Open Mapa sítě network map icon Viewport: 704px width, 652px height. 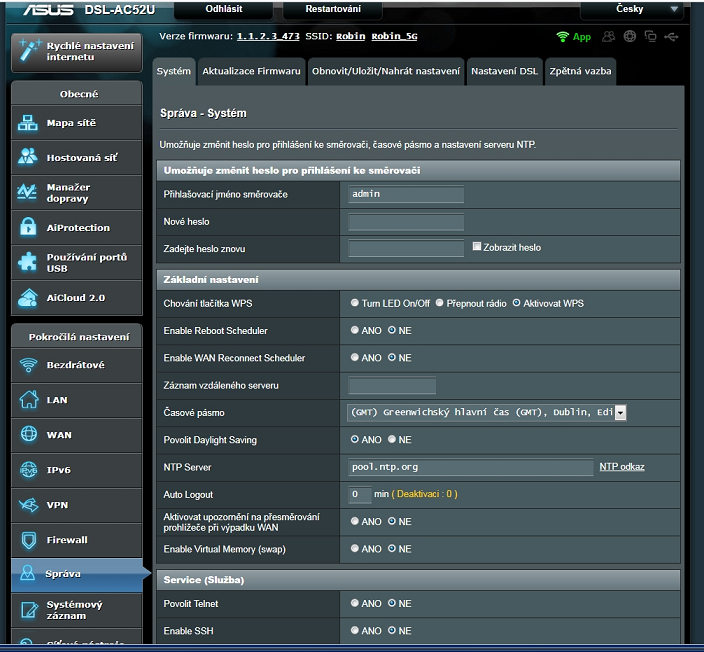28,123
